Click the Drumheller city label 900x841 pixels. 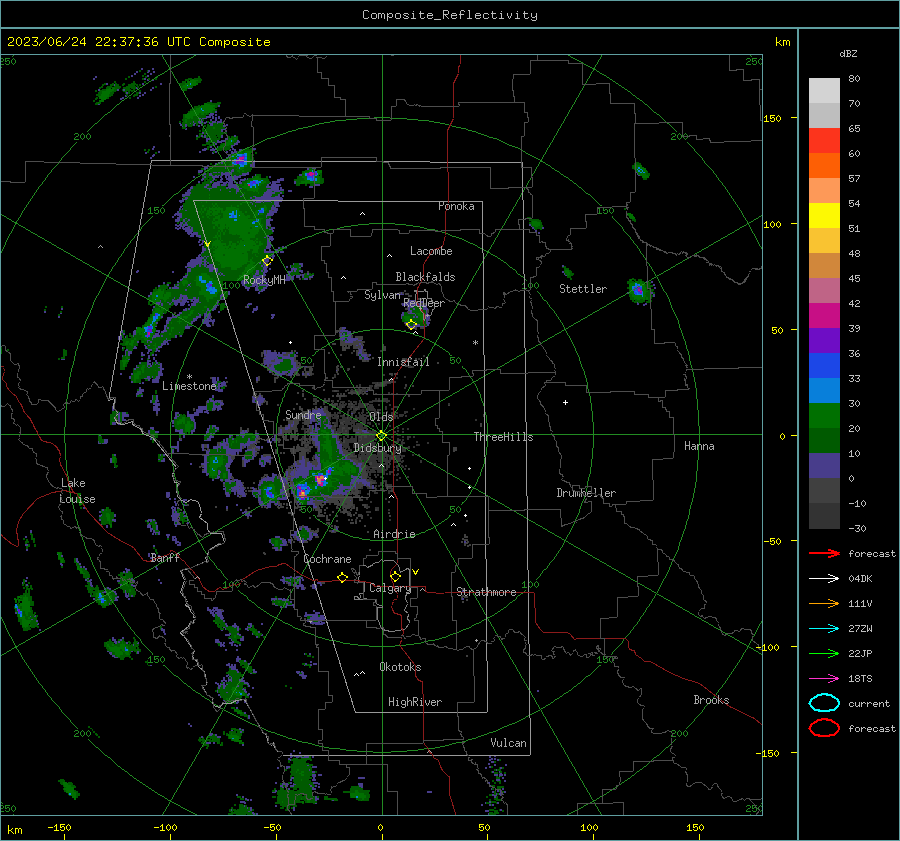click(586, 493)
